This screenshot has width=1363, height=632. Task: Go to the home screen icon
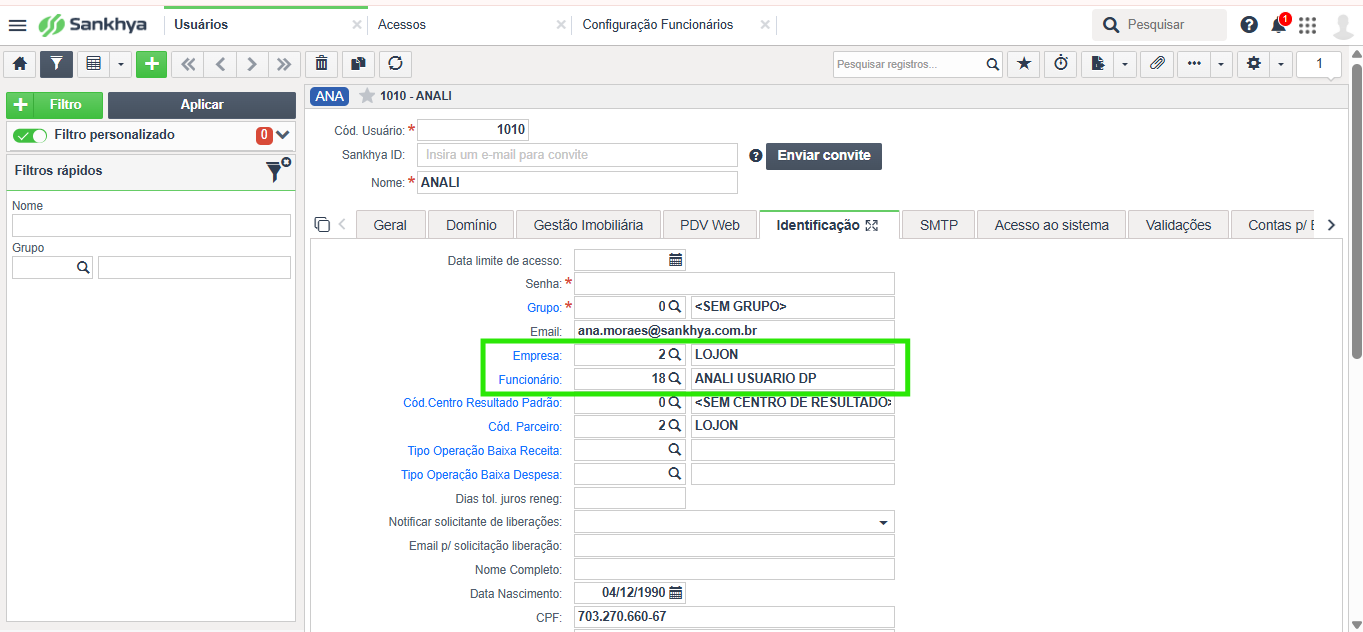click(20, 64)
